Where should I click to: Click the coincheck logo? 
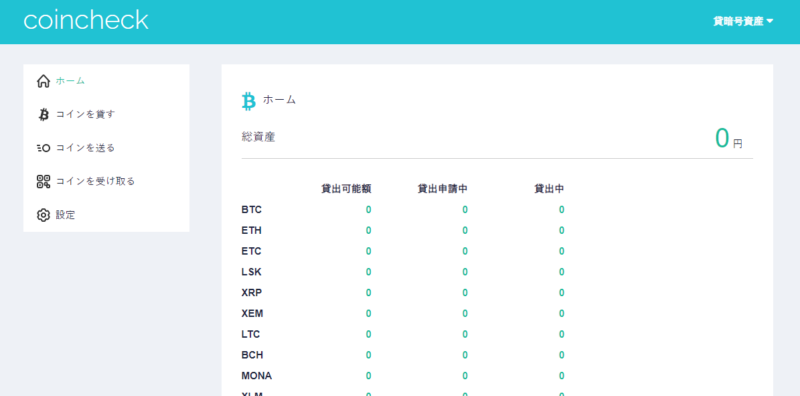point(86,20)
